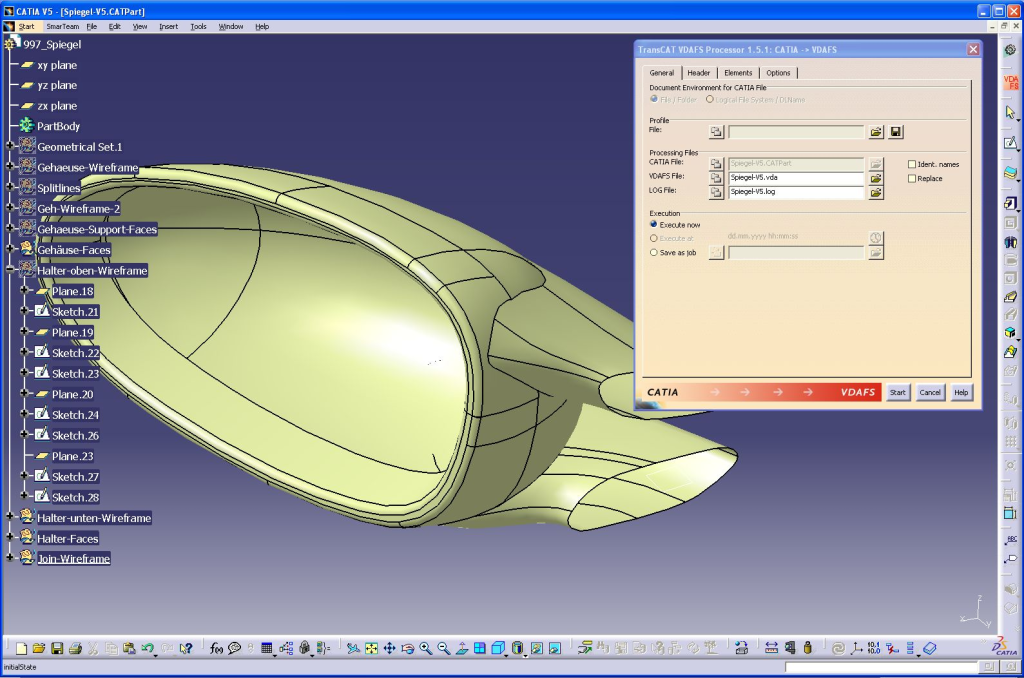Save profile using the floppy disk icon
Viewport: 1024px width, 678px height.
(x=896, y=132)
